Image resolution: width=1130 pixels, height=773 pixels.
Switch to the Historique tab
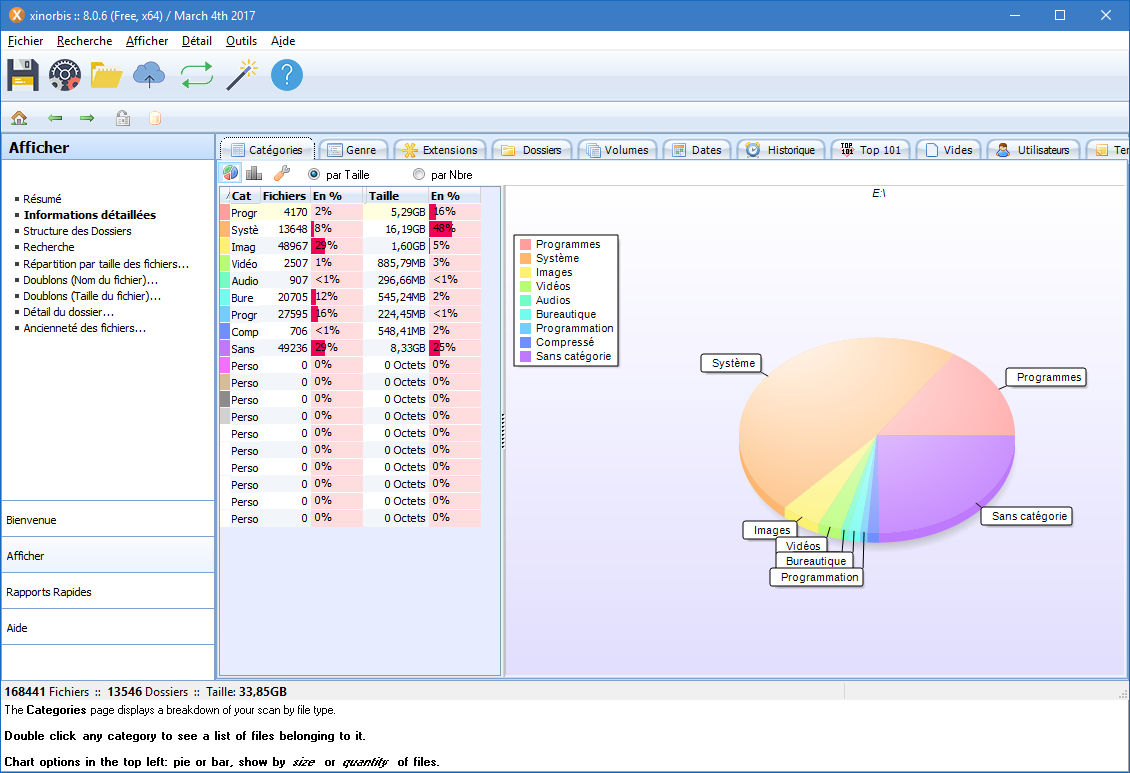coord(781,150)
